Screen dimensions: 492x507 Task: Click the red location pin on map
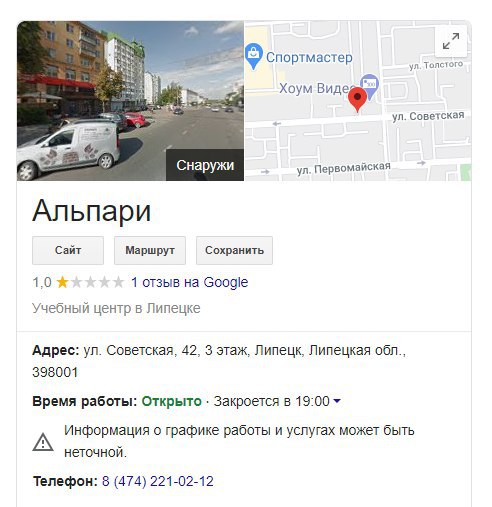[357, 99]
